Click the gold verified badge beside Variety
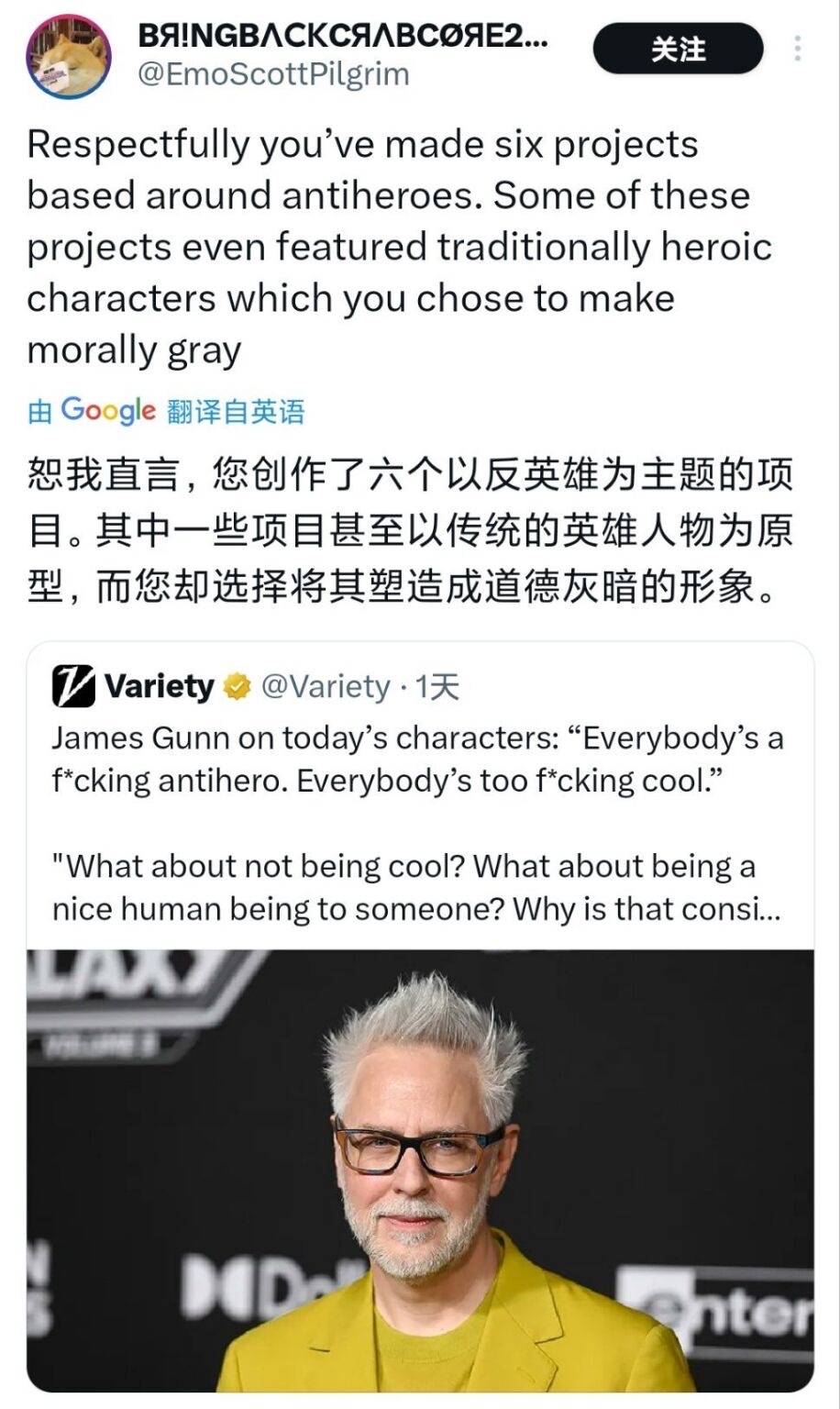 pyautogui.click(x=236, y=686)
